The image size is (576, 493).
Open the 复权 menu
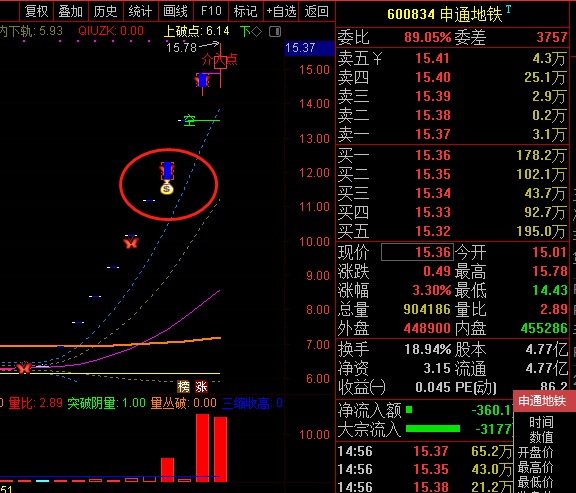click(x=36, y=11)
